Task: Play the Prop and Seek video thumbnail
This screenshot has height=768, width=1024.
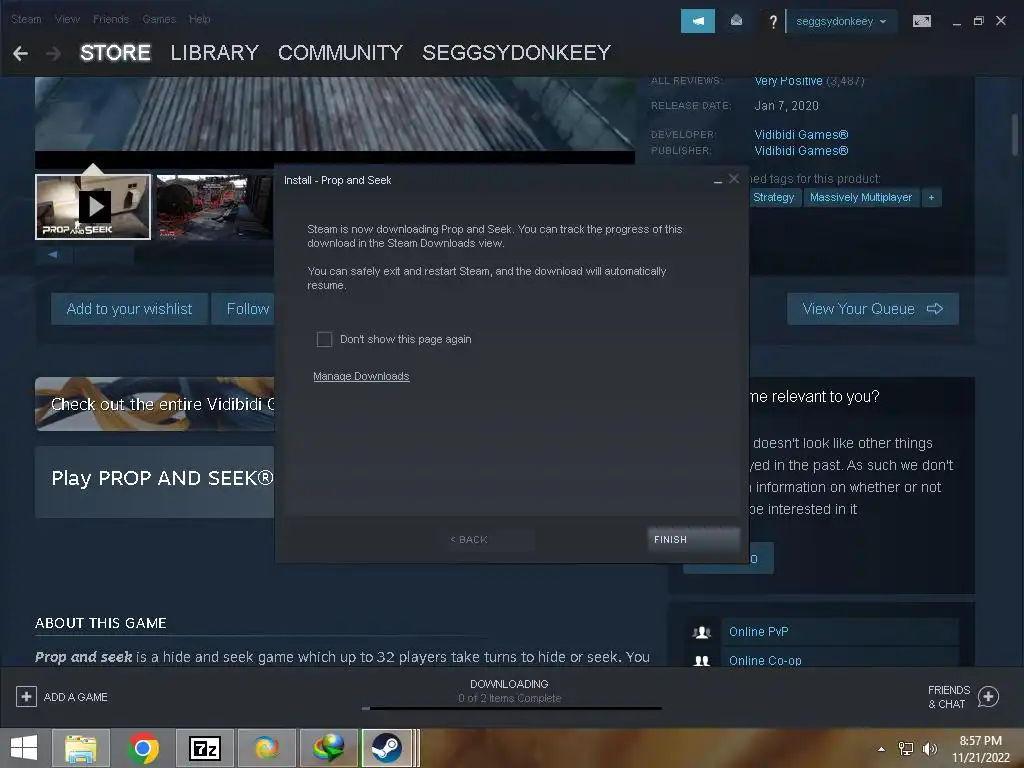Action: tap(93, 206)
